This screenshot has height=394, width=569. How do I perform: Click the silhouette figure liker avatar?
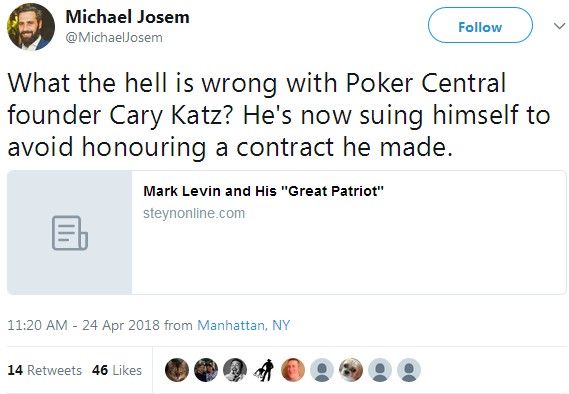click(264, 370)
